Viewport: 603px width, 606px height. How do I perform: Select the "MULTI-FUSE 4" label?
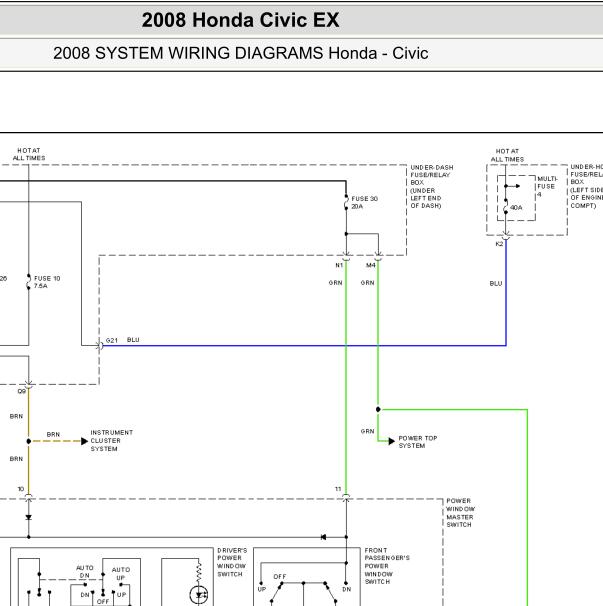tap(547, 186)
